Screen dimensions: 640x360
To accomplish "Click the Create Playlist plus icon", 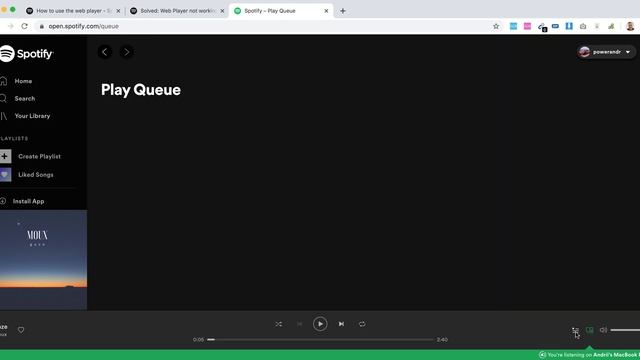I will tap(5, 156).
